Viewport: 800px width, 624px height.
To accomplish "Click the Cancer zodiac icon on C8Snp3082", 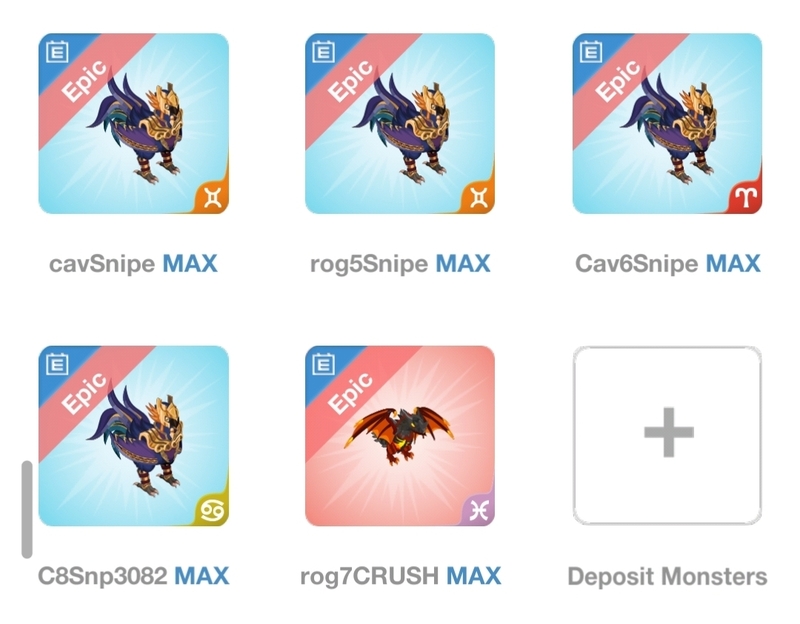I will [x=212, y=510].
